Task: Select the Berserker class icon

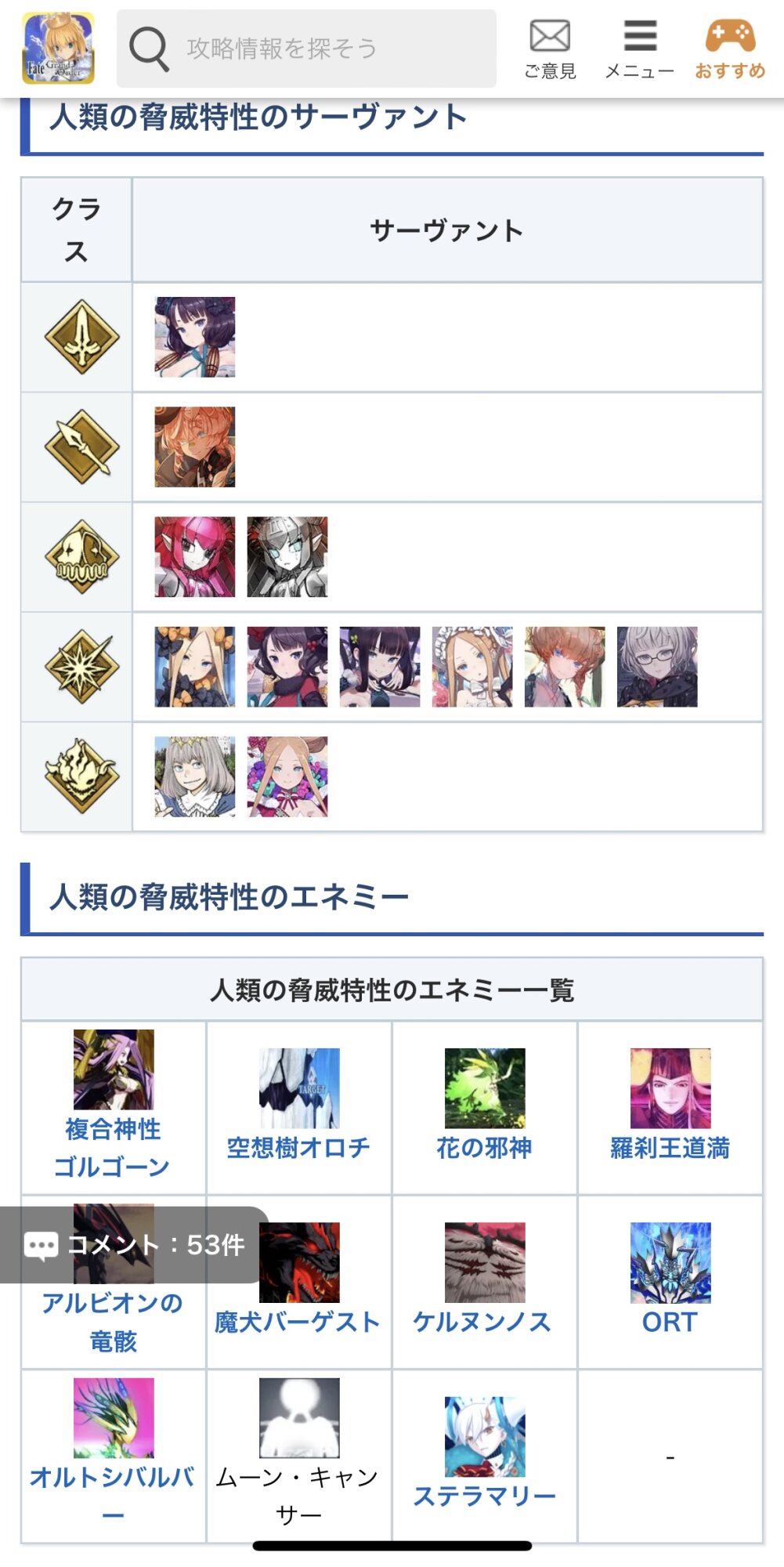Action: pos(81,556)
